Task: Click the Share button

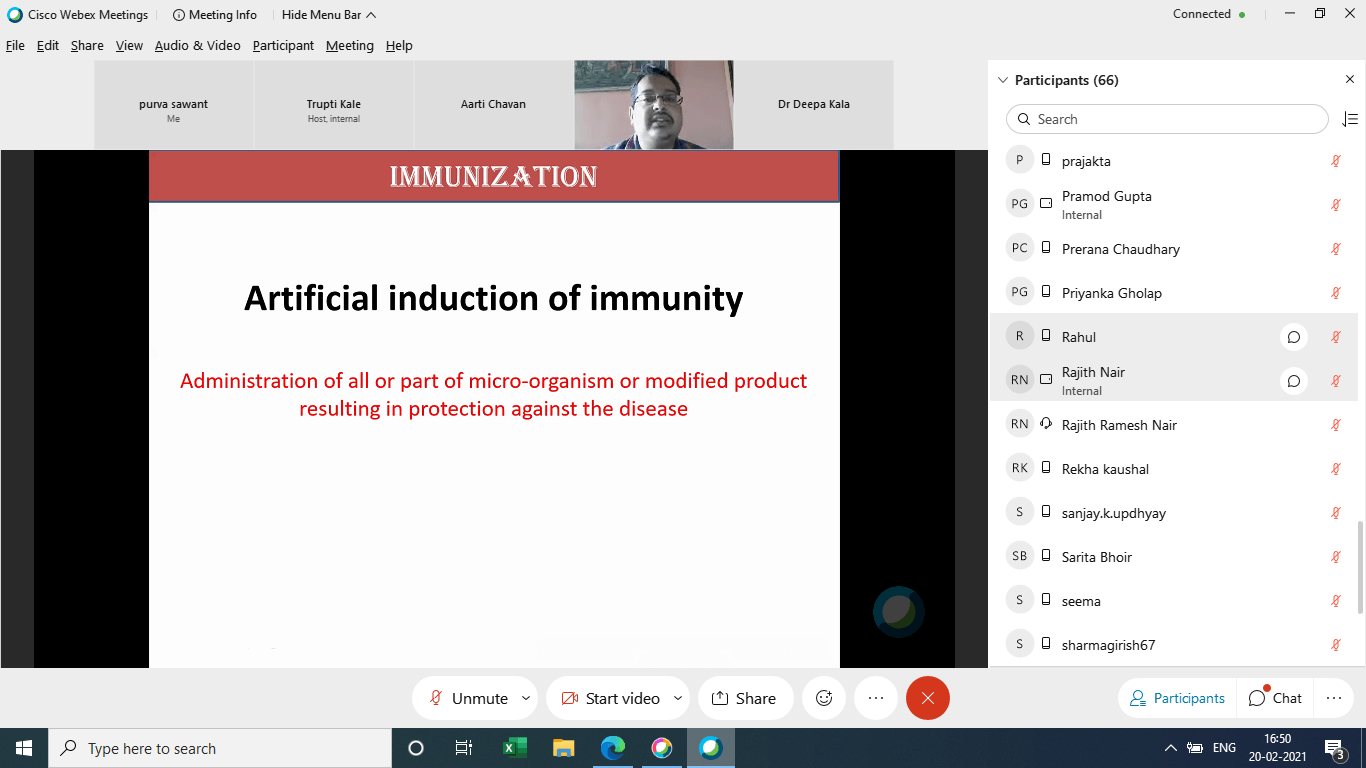Action: 743,698
